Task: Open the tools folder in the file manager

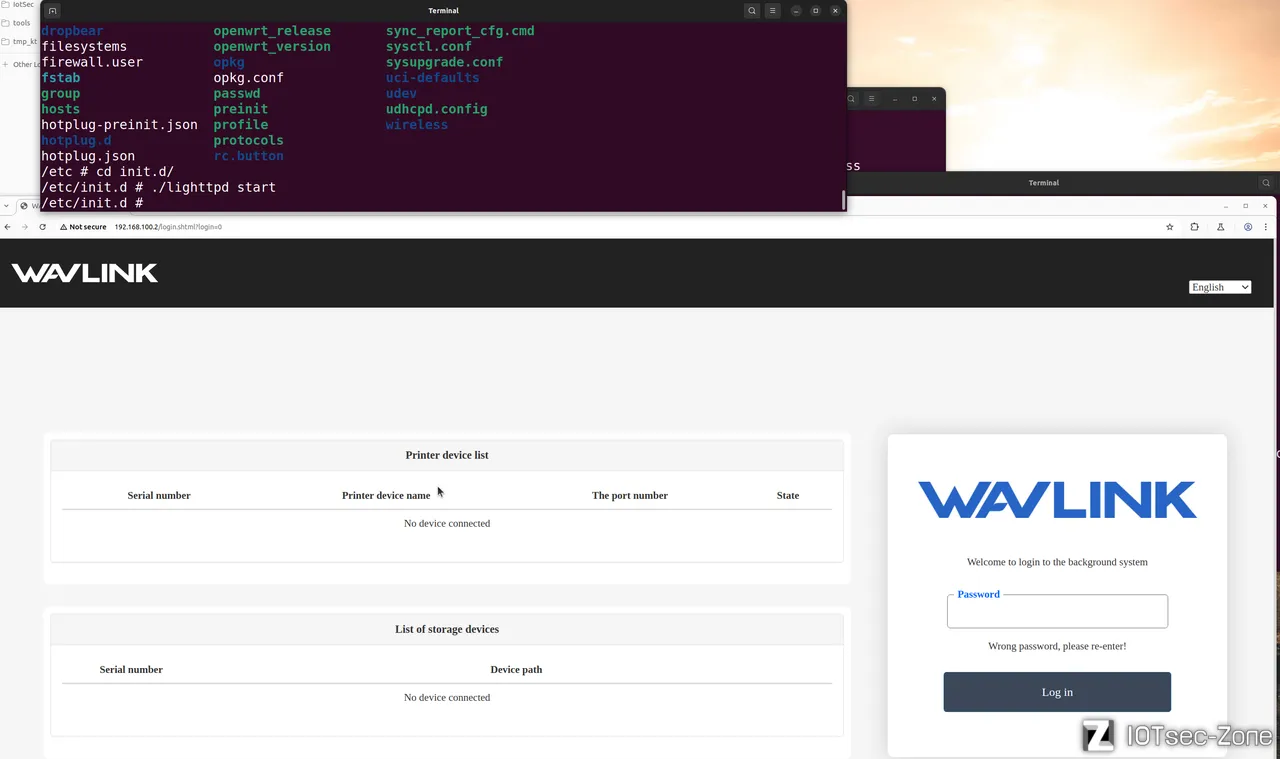Action: [18, 23]
